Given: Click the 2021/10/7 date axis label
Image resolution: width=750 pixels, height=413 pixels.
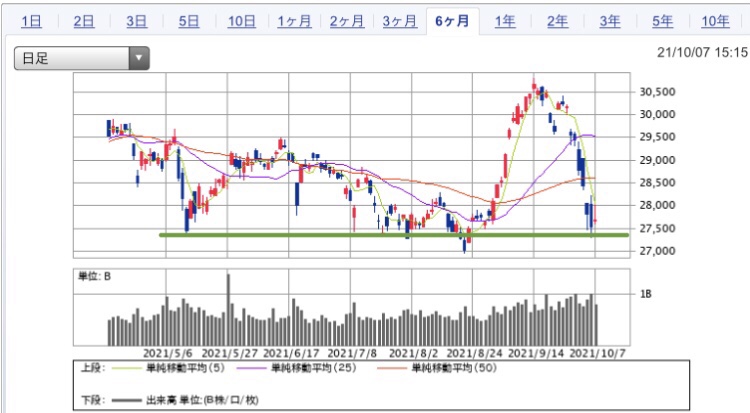Looking at the screenshot, I should [x=597, y=354].
